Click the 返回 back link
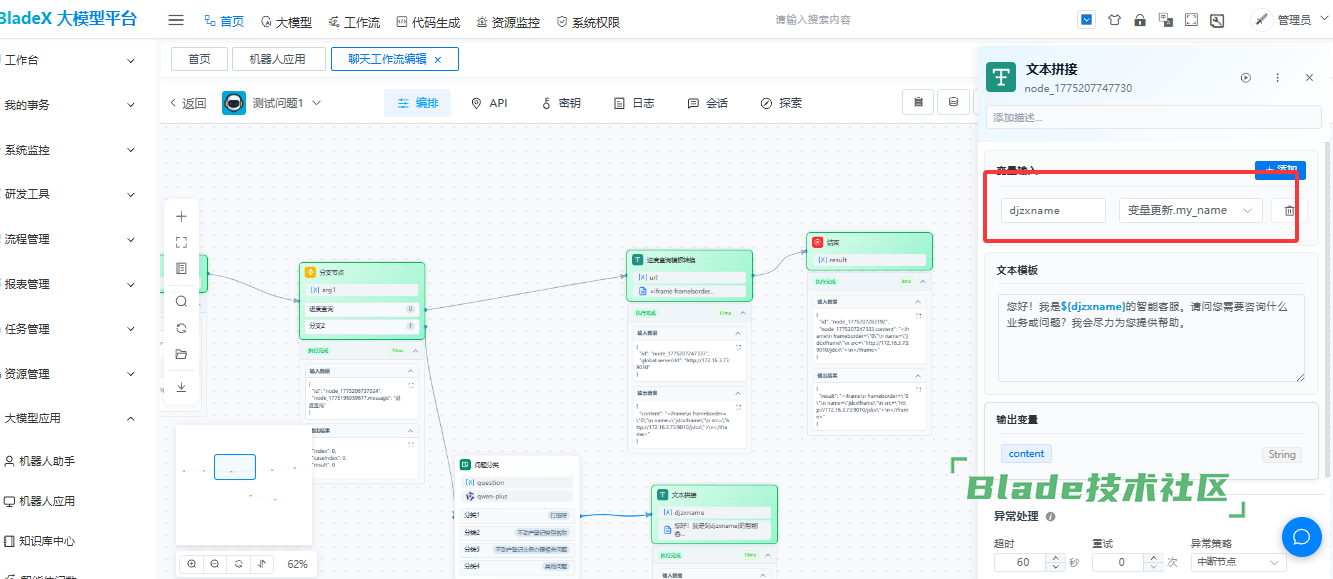Image resolution: width=1333 pixels, height=579 pixels. click(188, 103)
